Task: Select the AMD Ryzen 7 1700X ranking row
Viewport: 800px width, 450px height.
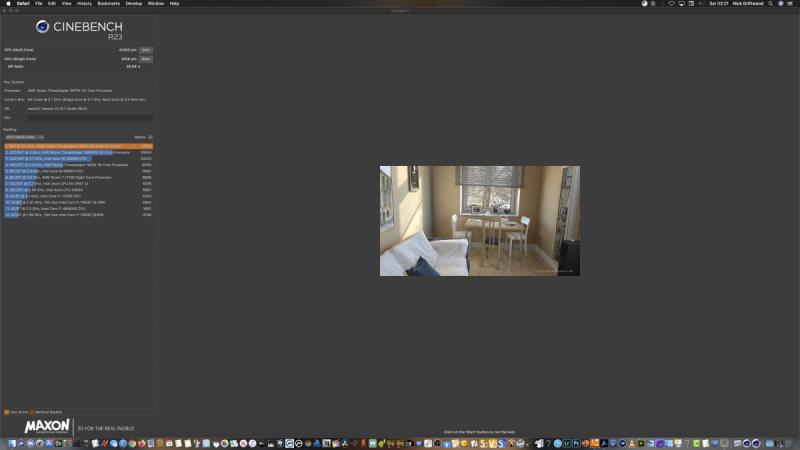Action: click(79, 177)
